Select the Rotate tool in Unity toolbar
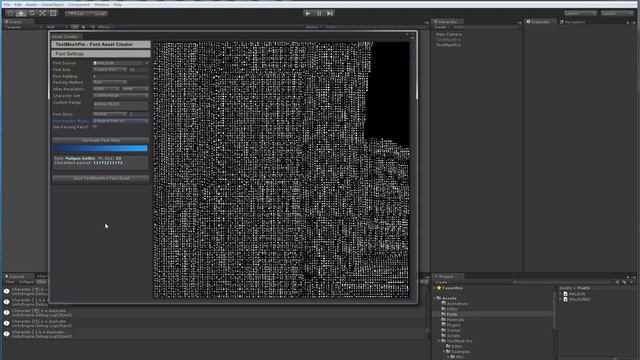 coord(32,13)
